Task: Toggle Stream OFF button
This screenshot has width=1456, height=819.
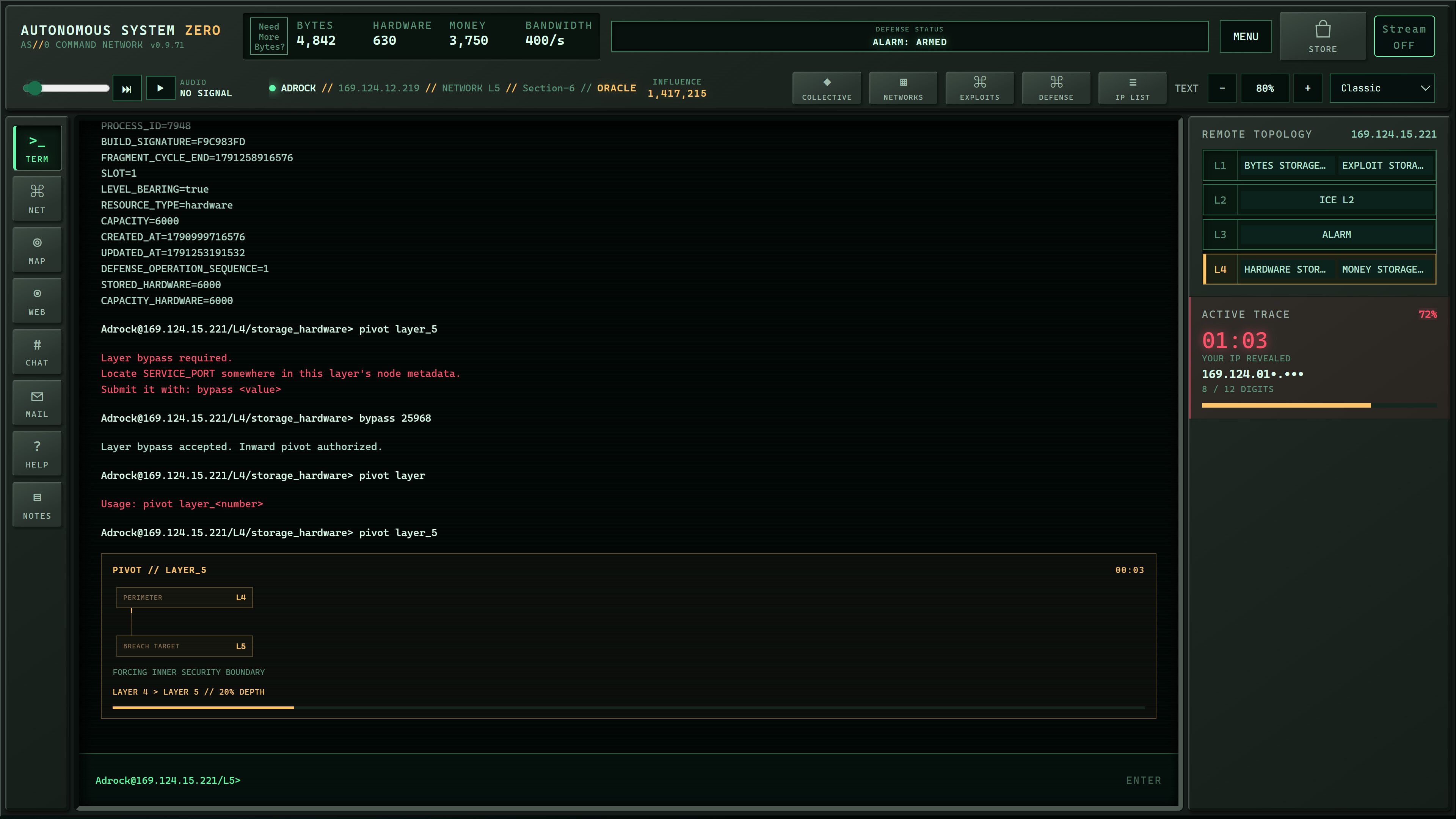Action: [1404, 36]
